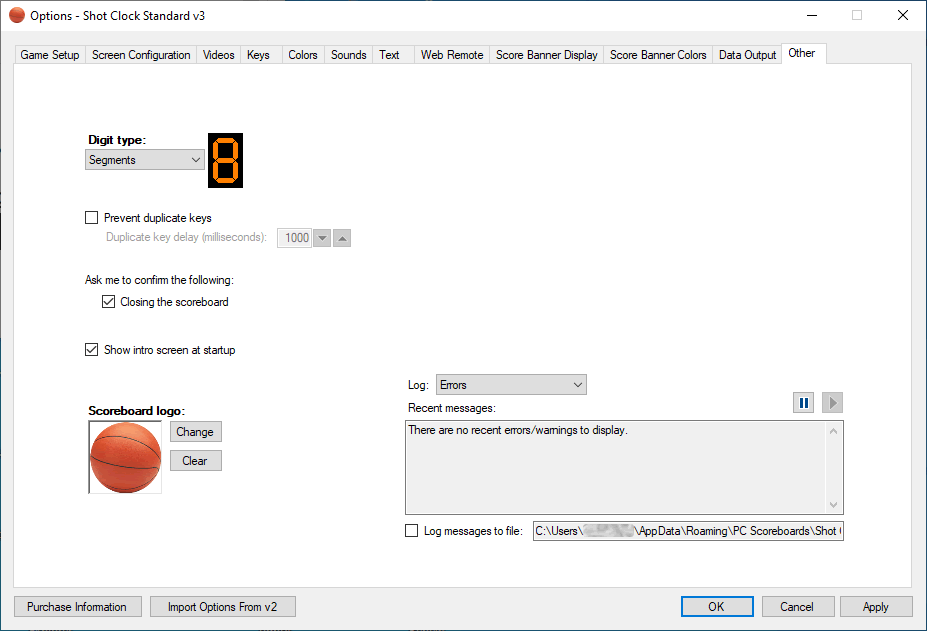Go to the Game Setup tab
Screen dimensions: 927x631
pyautogui.click(x=50, y=55)
